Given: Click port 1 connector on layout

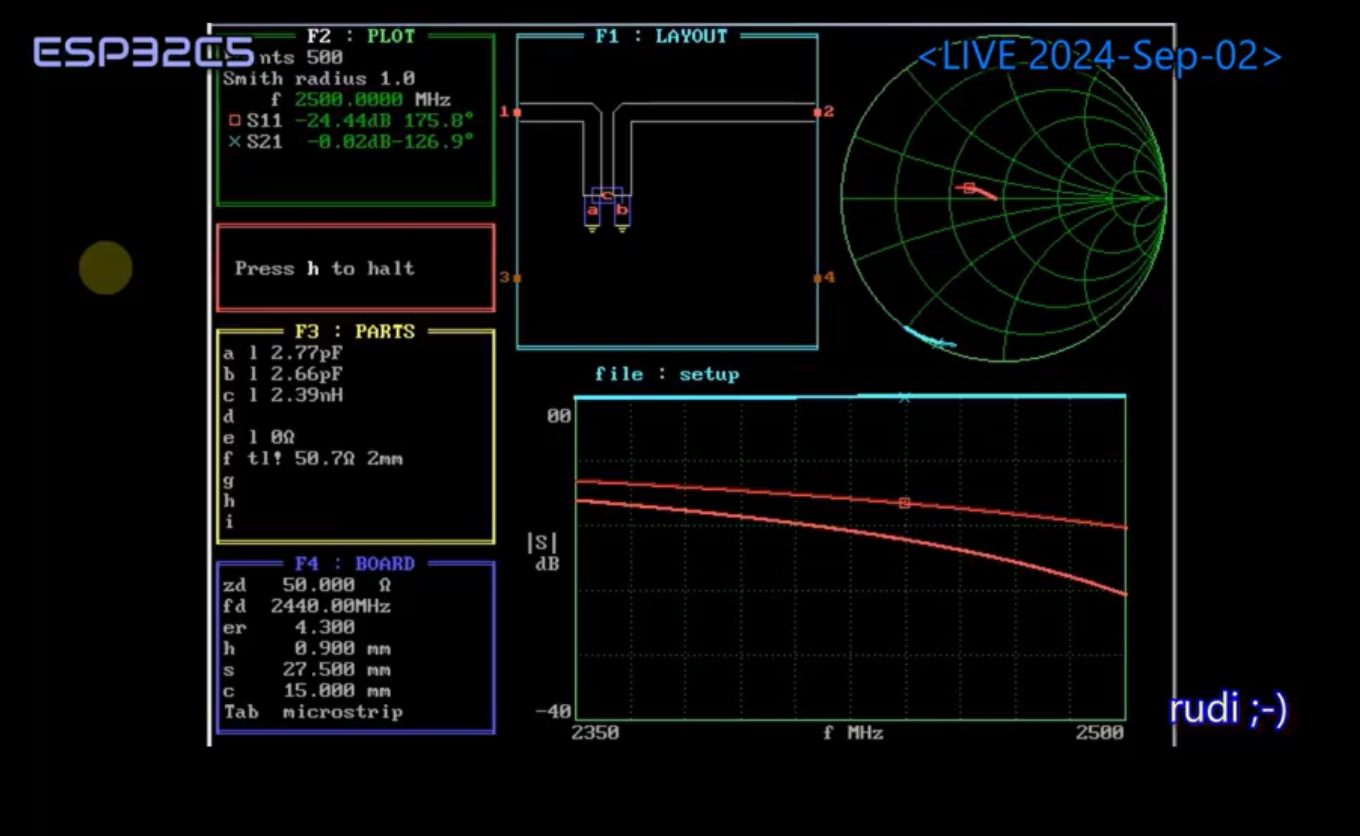Looking at the screenshot, I should [x=517, y=112].
